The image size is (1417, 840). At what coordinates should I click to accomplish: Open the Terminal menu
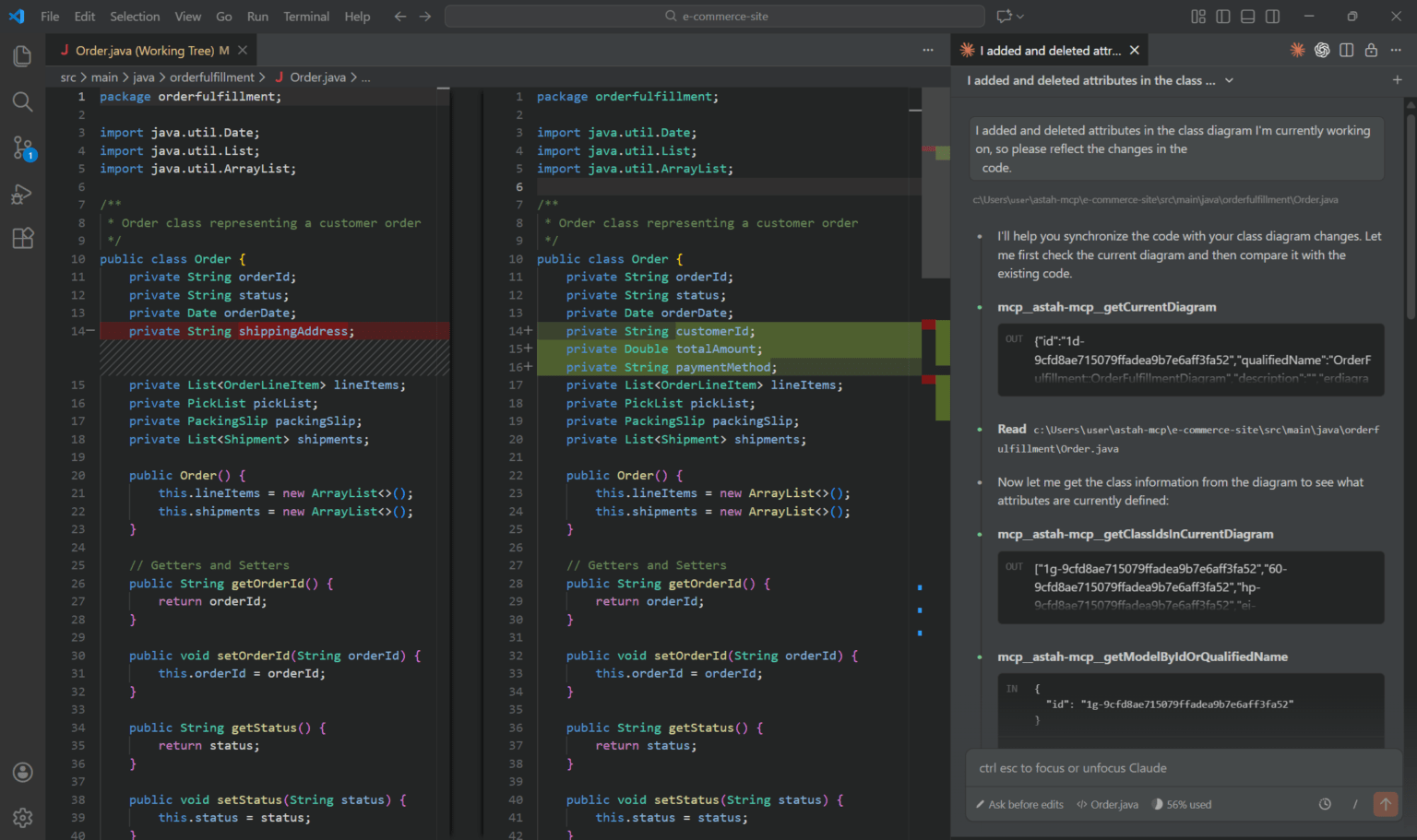(x=306, y=17)
